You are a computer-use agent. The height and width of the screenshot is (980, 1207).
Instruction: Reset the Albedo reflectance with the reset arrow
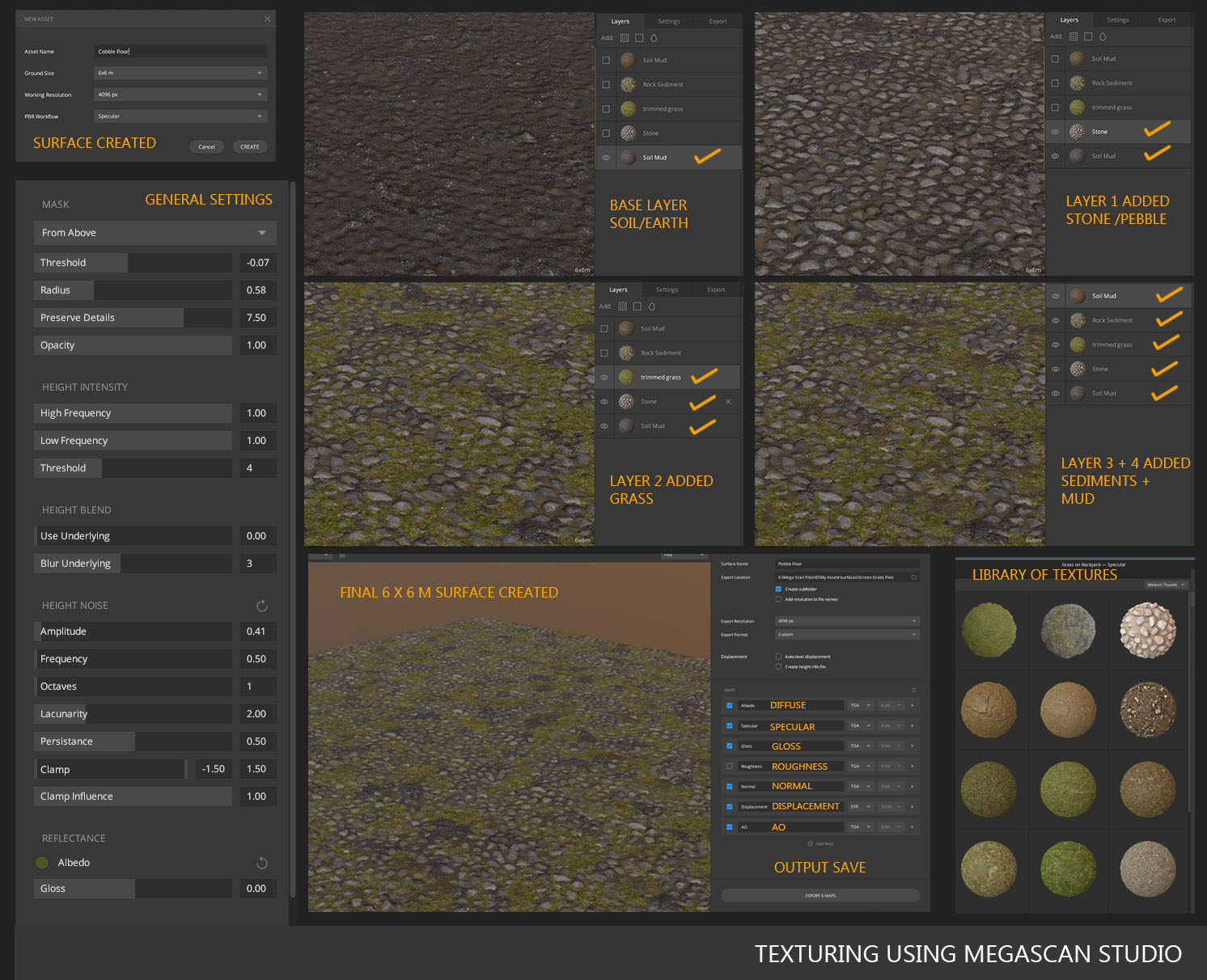[261, 863]
